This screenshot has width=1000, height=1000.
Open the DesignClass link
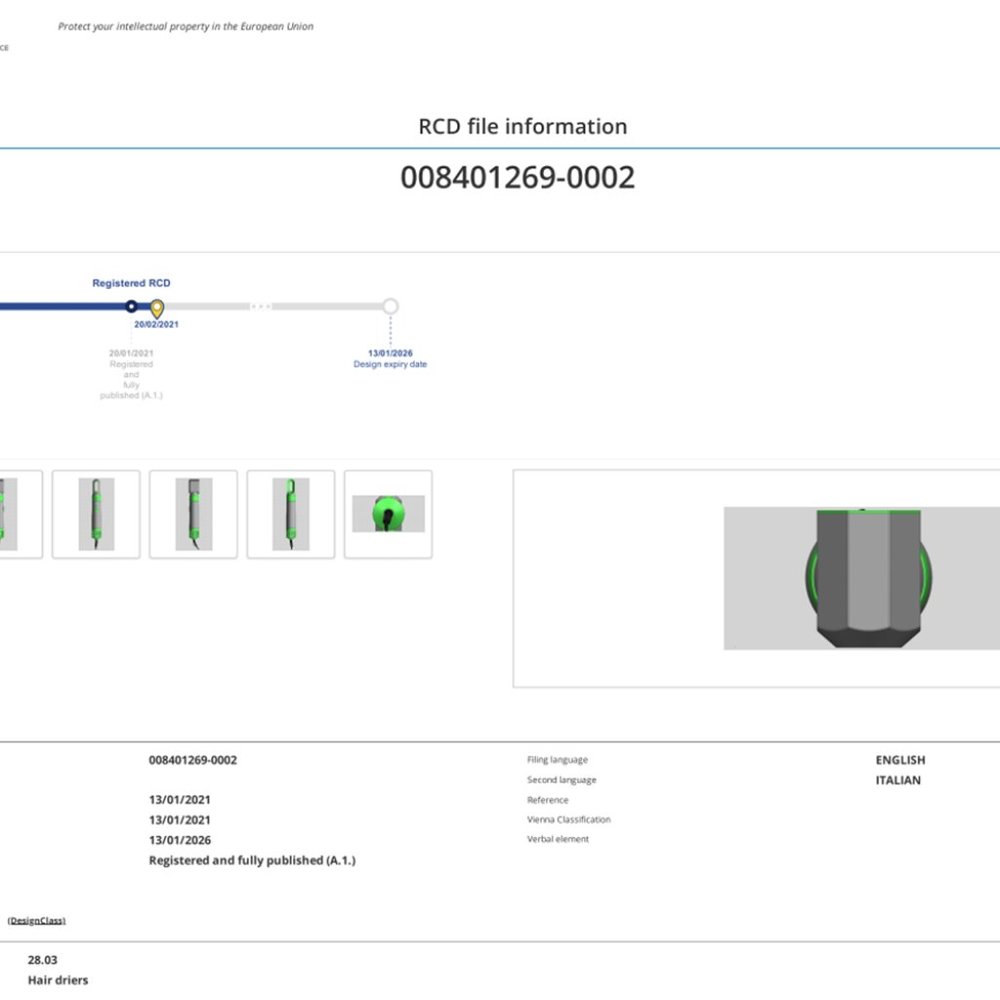pos(37,920)
